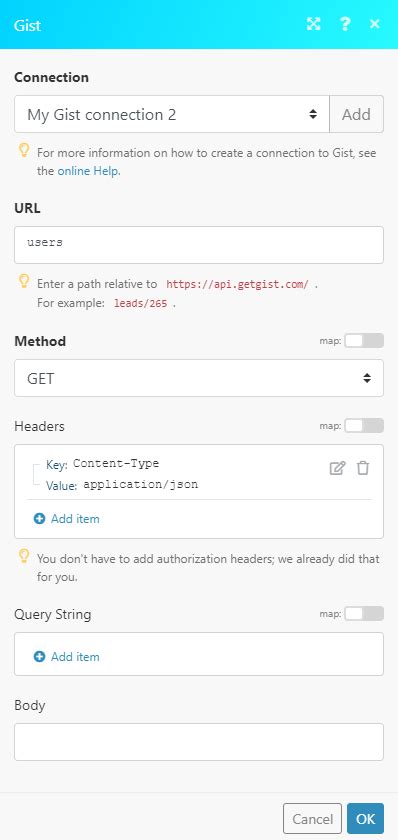Click the Cancel button
Viewport: 398px width, 840px height.
[312, 819]
